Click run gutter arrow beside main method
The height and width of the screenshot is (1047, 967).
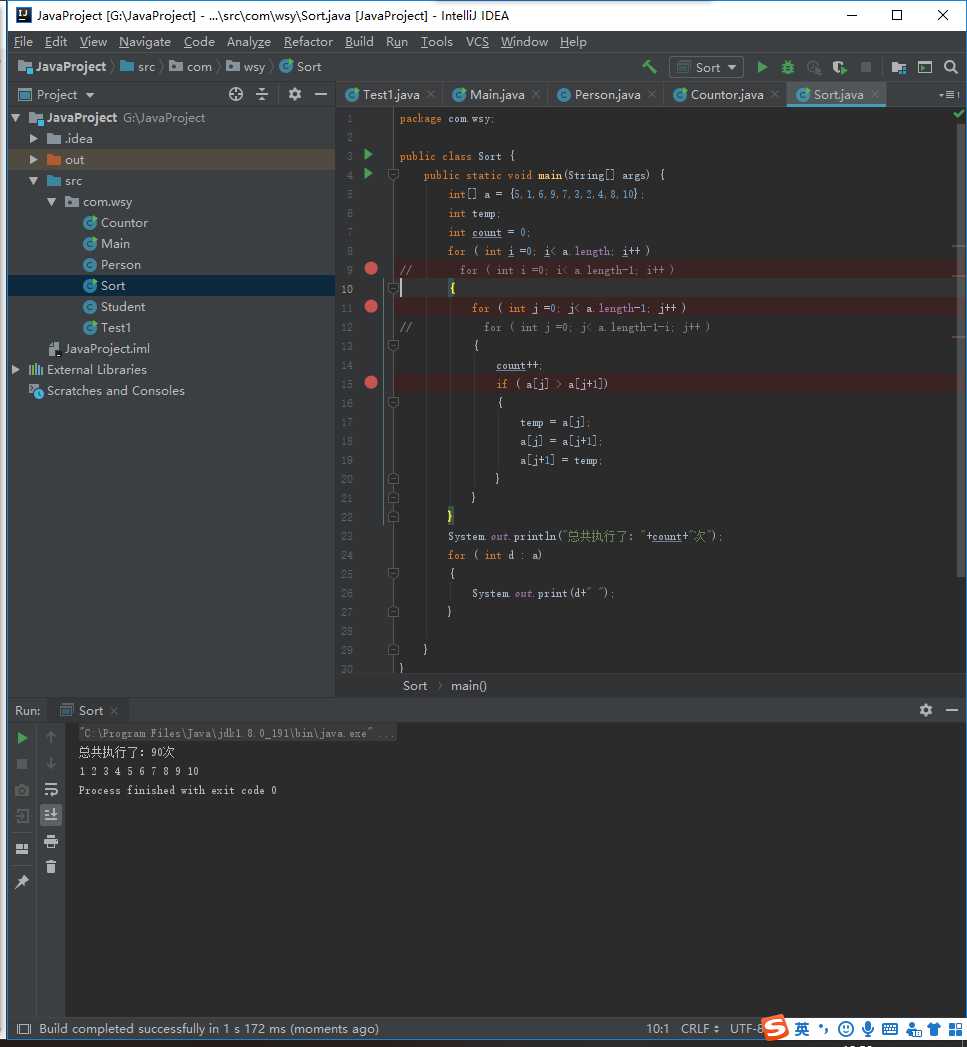click(x=368, y=174)
